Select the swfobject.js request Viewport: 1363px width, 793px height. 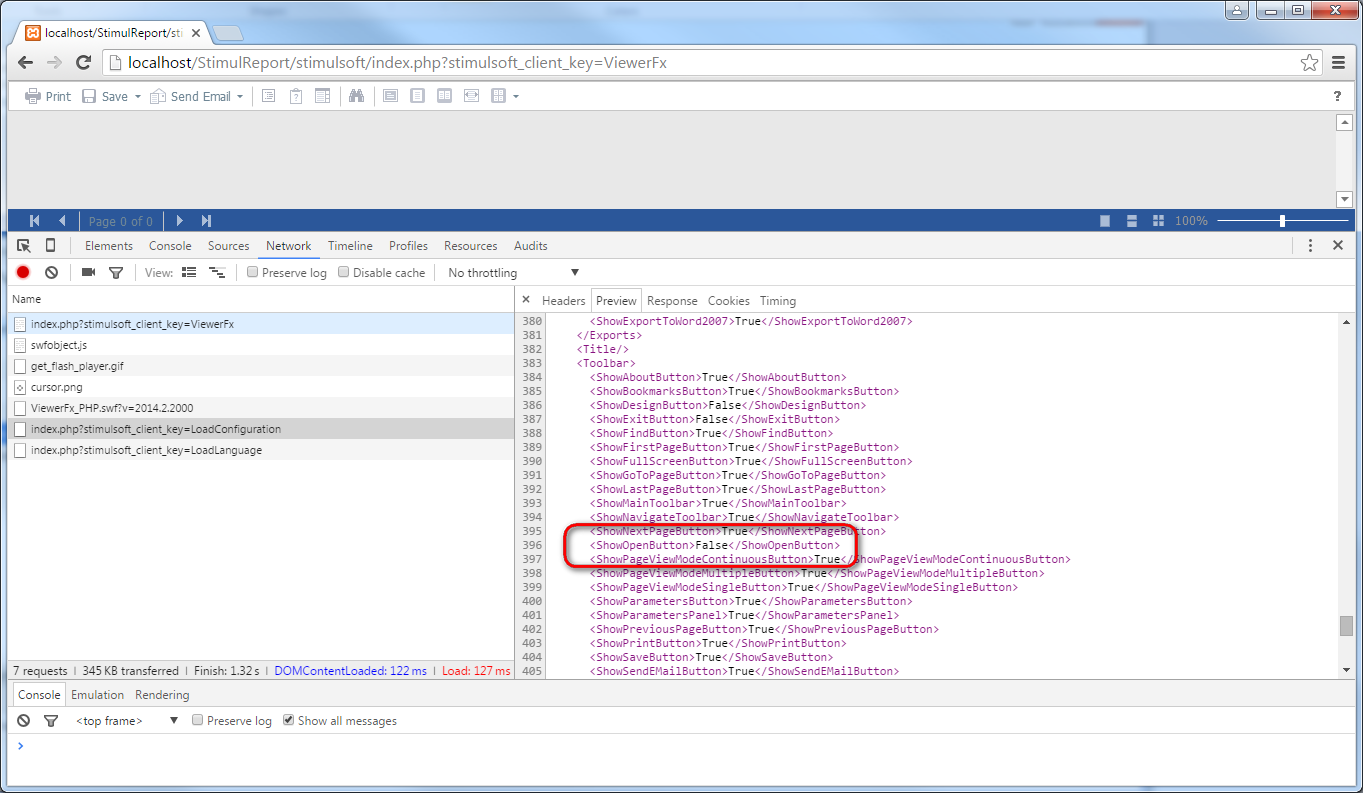click(x=260, y=345)
